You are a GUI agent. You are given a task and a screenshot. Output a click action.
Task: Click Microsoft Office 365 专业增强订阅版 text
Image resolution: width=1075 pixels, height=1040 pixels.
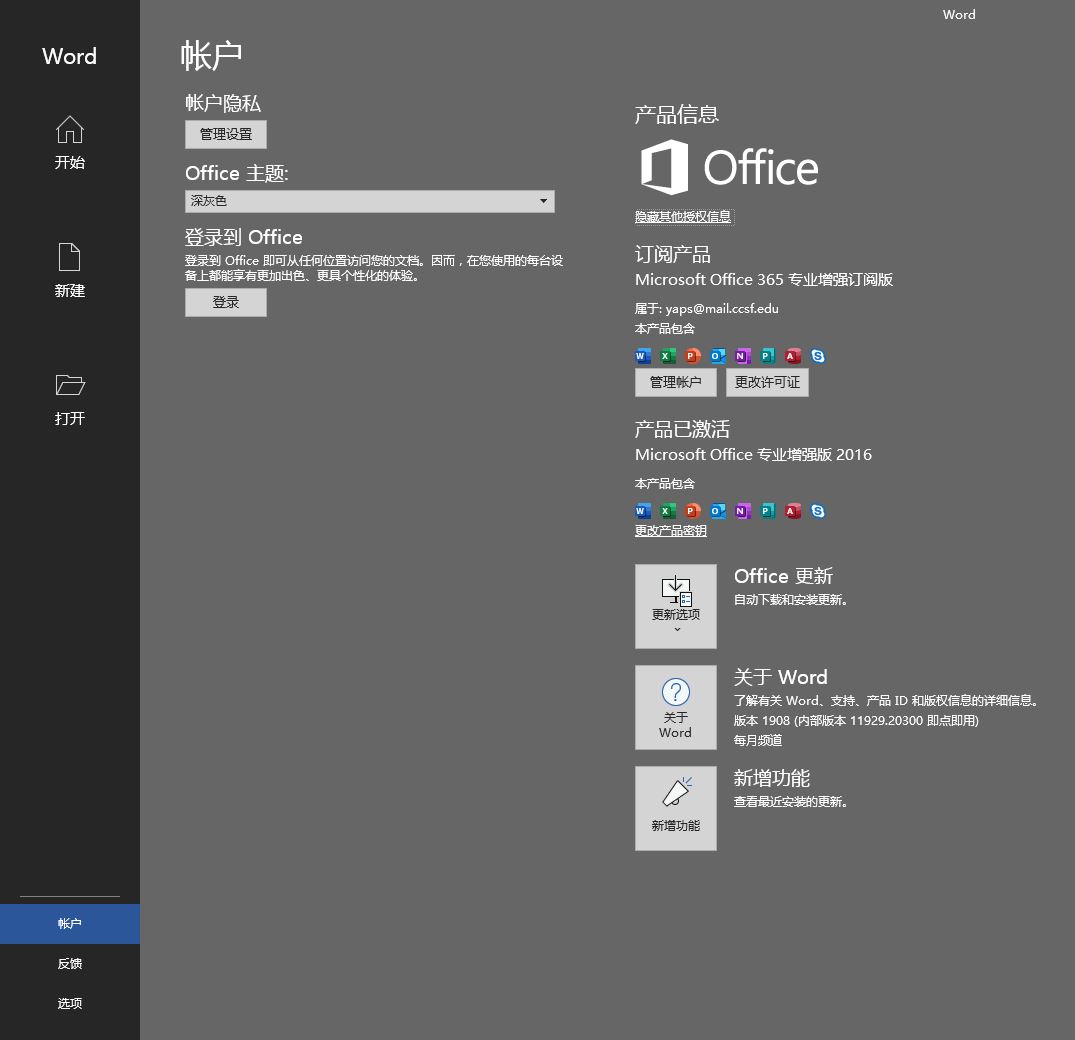point(764,280)
